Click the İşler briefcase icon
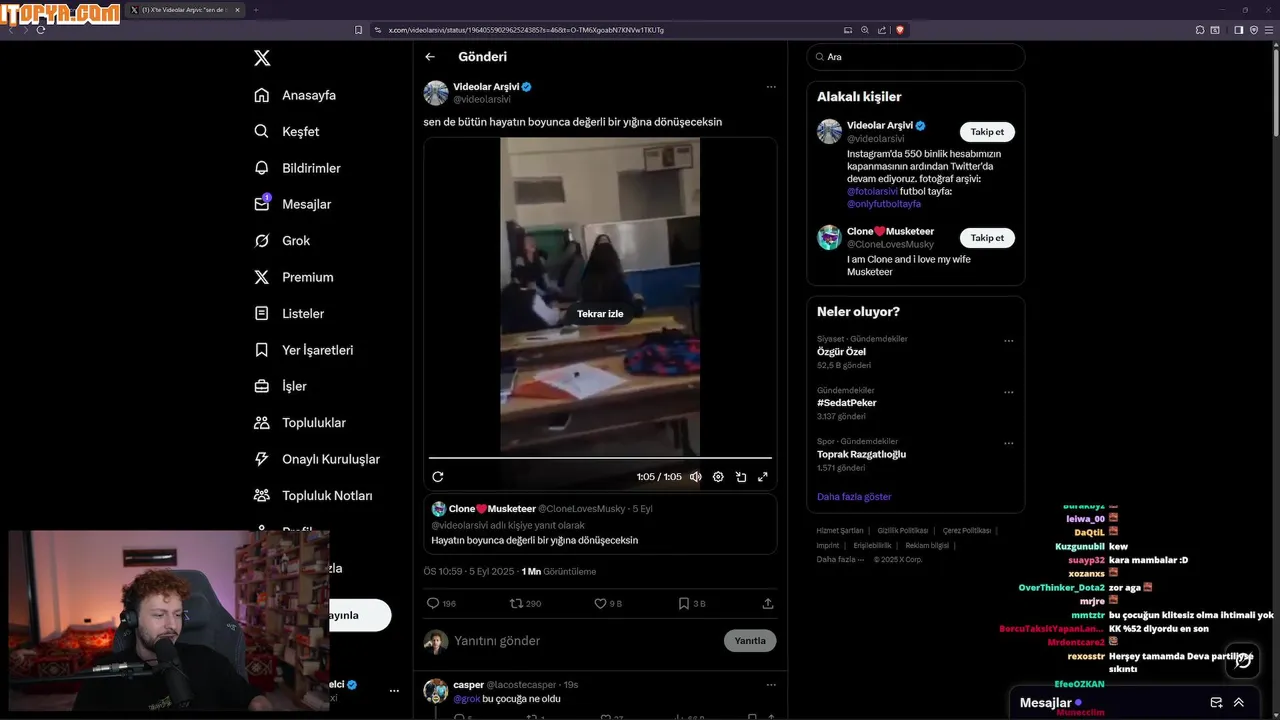 262,386
